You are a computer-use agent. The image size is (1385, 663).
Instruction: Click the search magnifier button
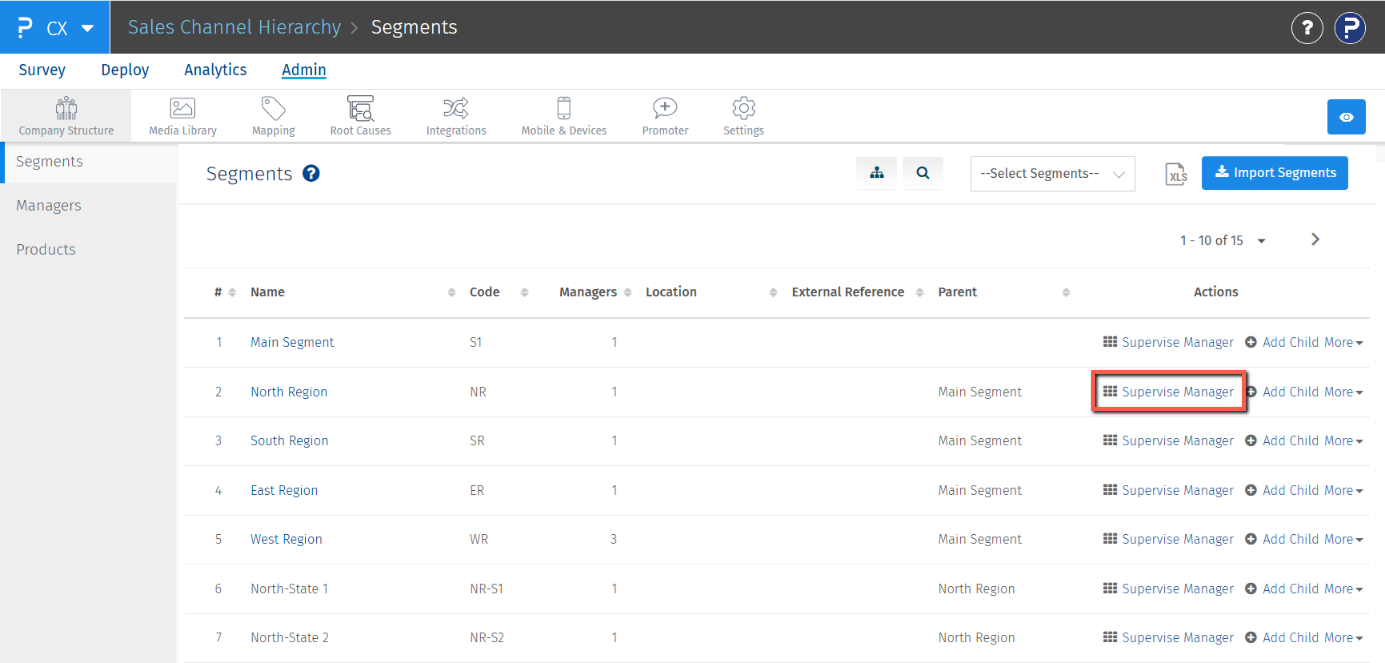tap(923, 173)
